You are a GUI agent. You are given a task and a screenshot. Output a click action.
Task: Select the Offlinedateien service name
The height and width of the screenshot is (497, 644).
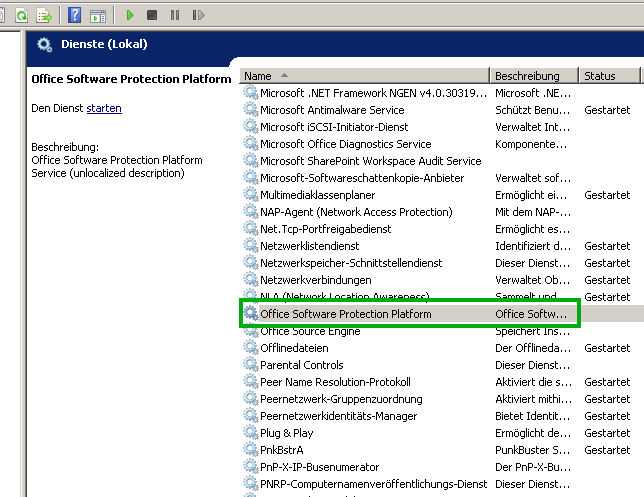point(294,348)
